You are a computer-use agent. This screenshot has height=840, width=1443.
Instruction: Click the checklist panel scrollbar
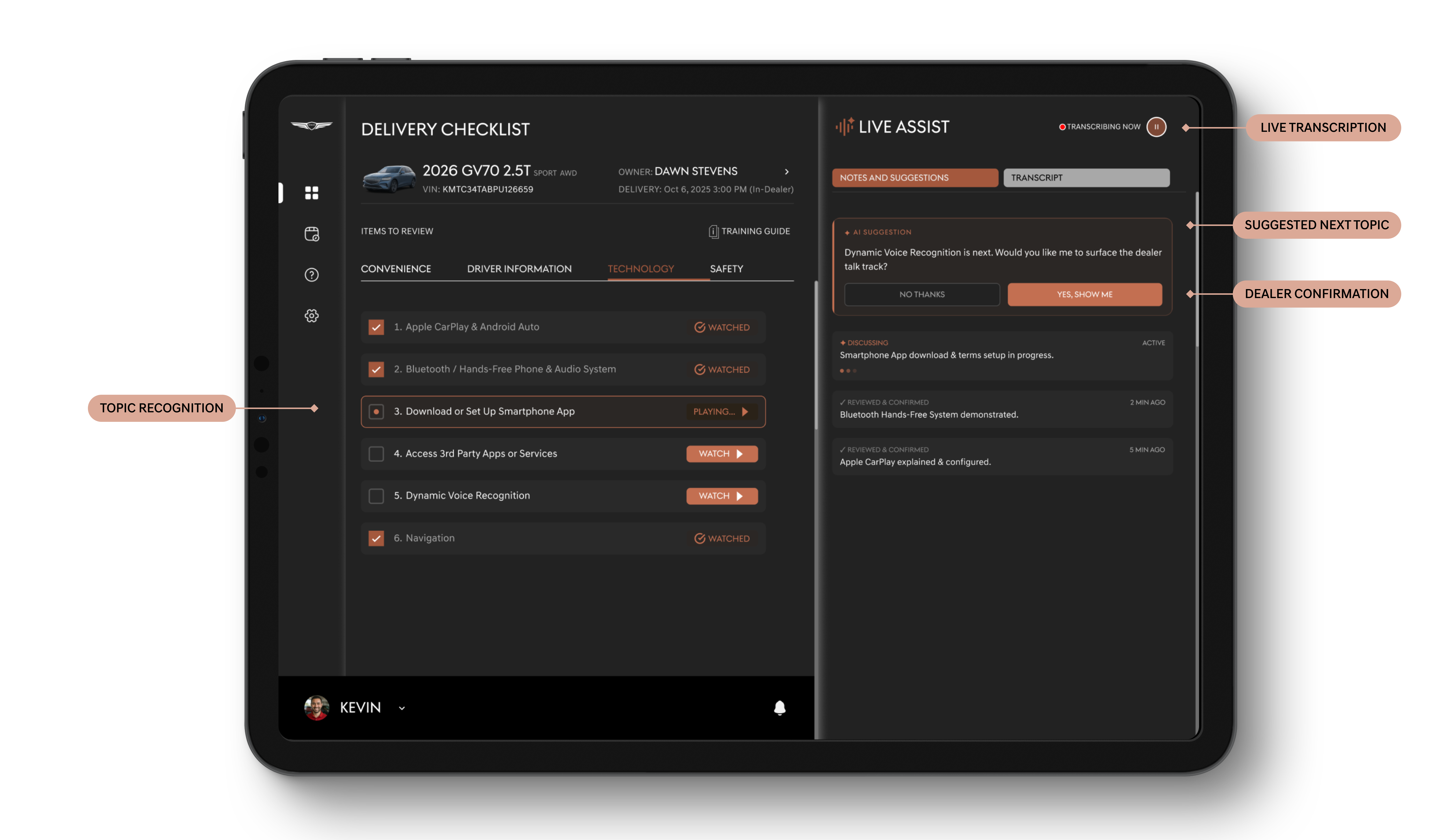click(x=816, y=355)
